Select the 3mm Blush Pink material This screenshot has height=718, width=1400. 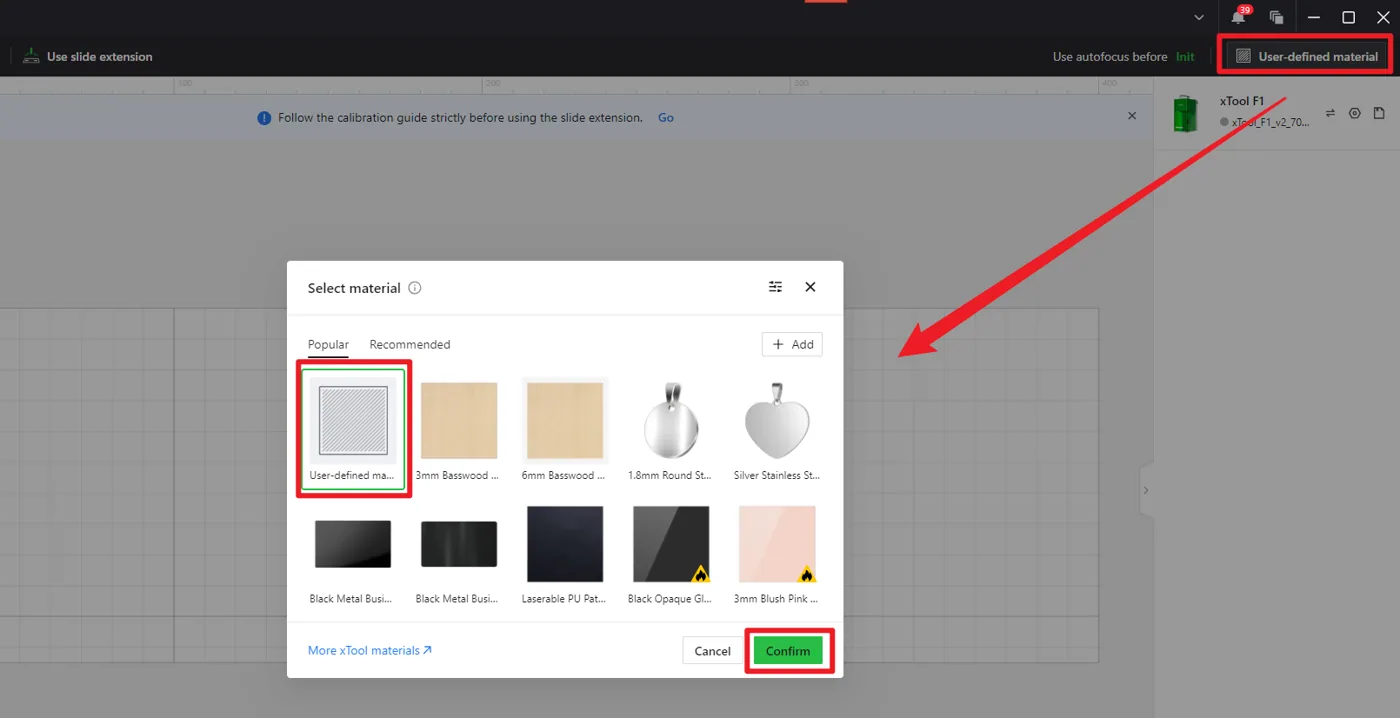777,544
